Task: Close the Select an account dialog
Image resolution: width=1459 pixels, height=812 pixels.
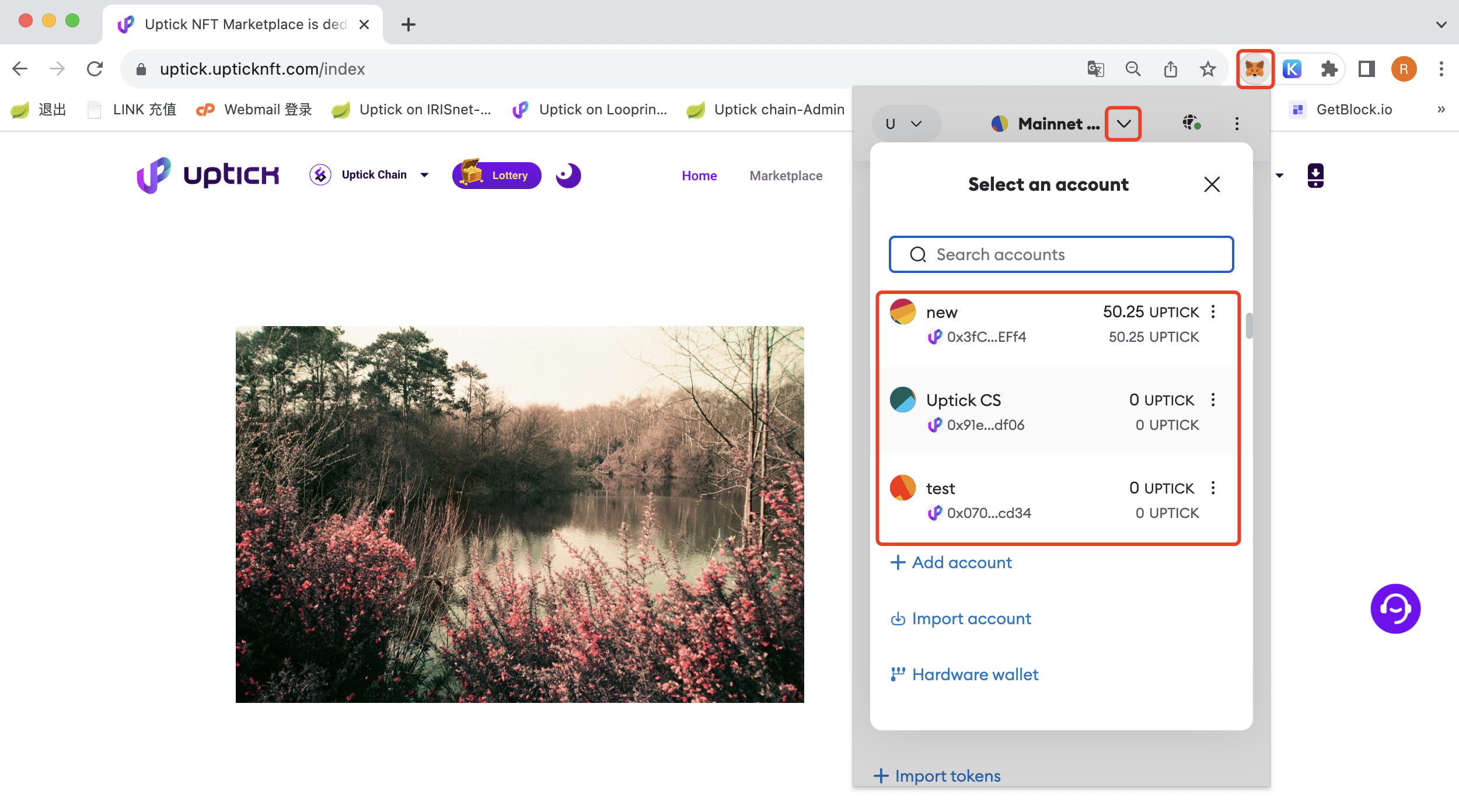Action: point(1212,184)
